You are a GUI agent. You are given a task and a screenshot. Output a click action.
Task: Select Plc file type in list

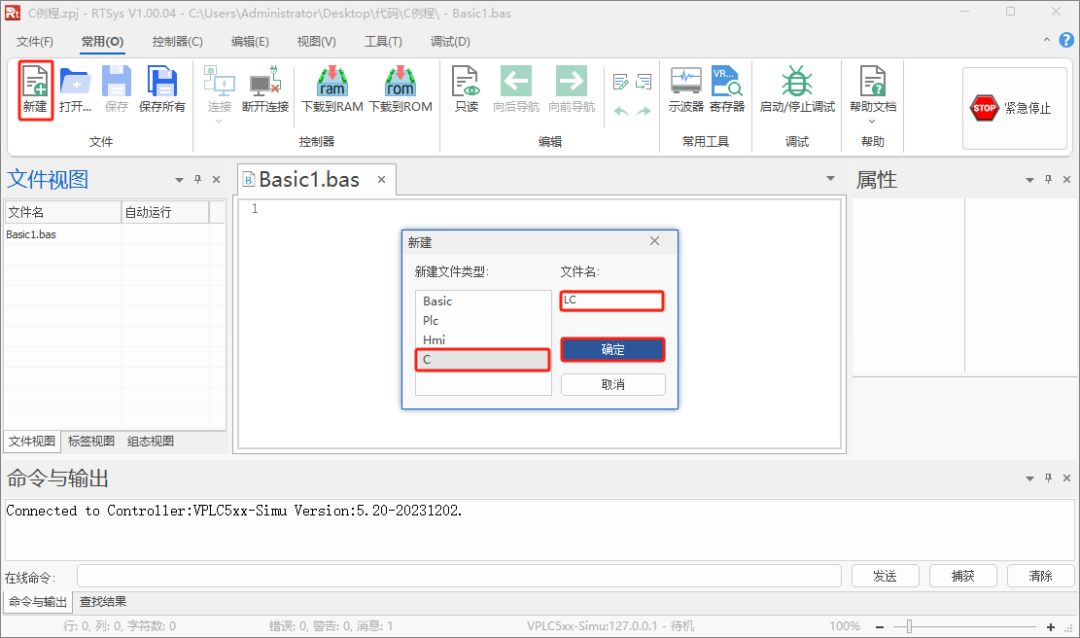tap(483, 320)
